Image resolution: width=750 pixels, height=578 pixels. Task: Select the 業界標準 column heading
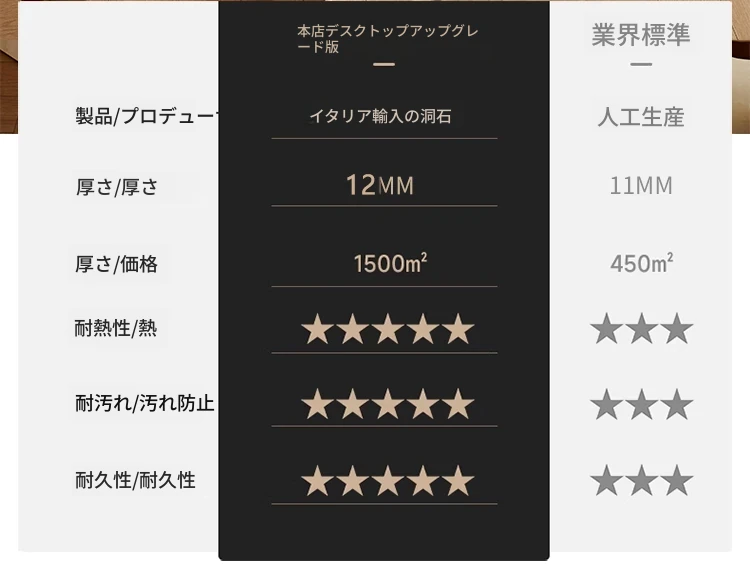click(641, 34)
